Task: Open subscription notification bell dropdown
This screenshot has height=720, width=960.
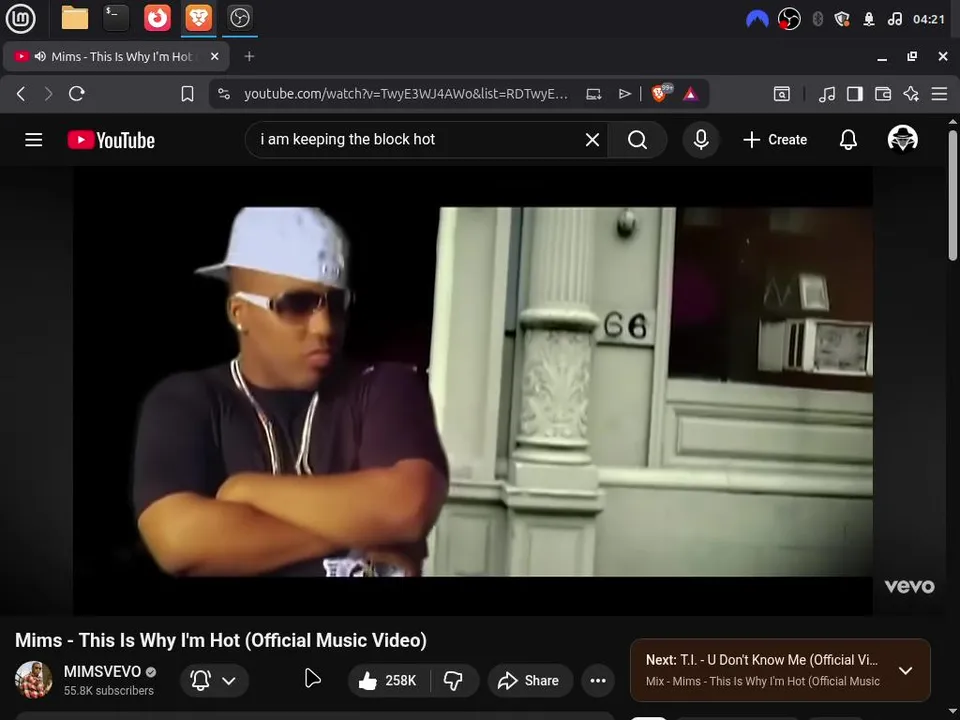Action: (x=214, y=680)
